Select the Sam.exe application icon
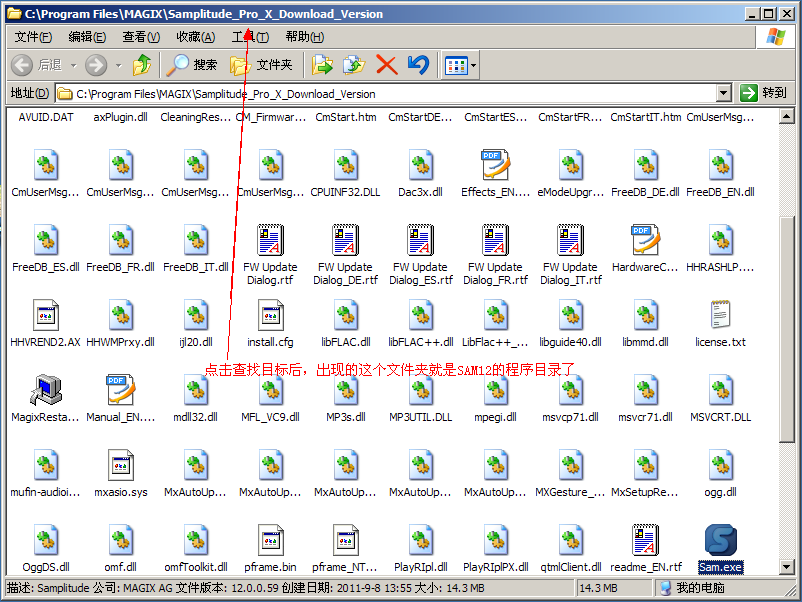Screen dimensions: 802x602 click(720, 540)
